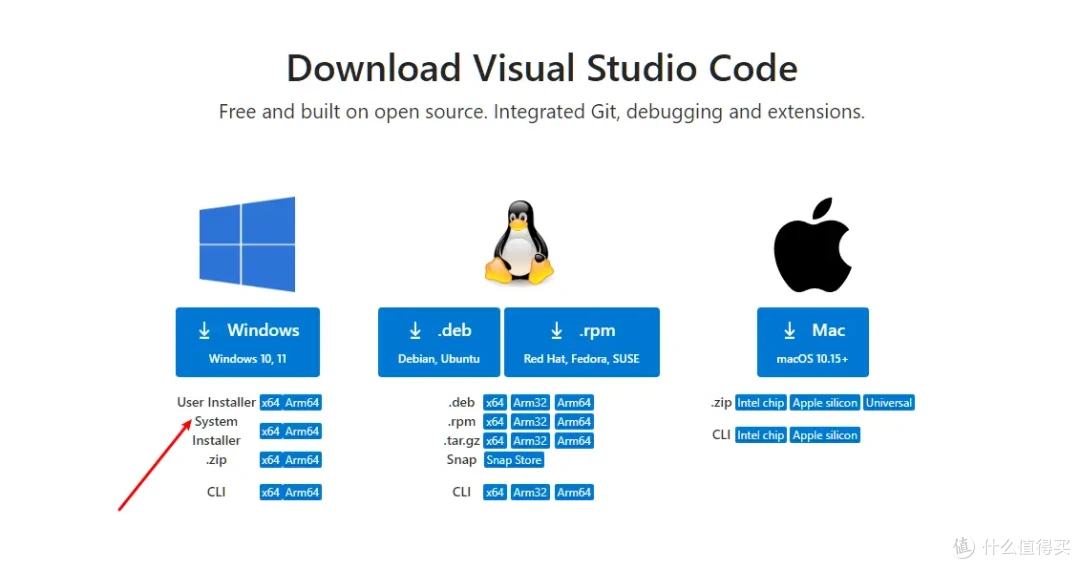Choose Linux CLI Arm32 download
This screenshot has height=569, width=1080.
[530, 492]
